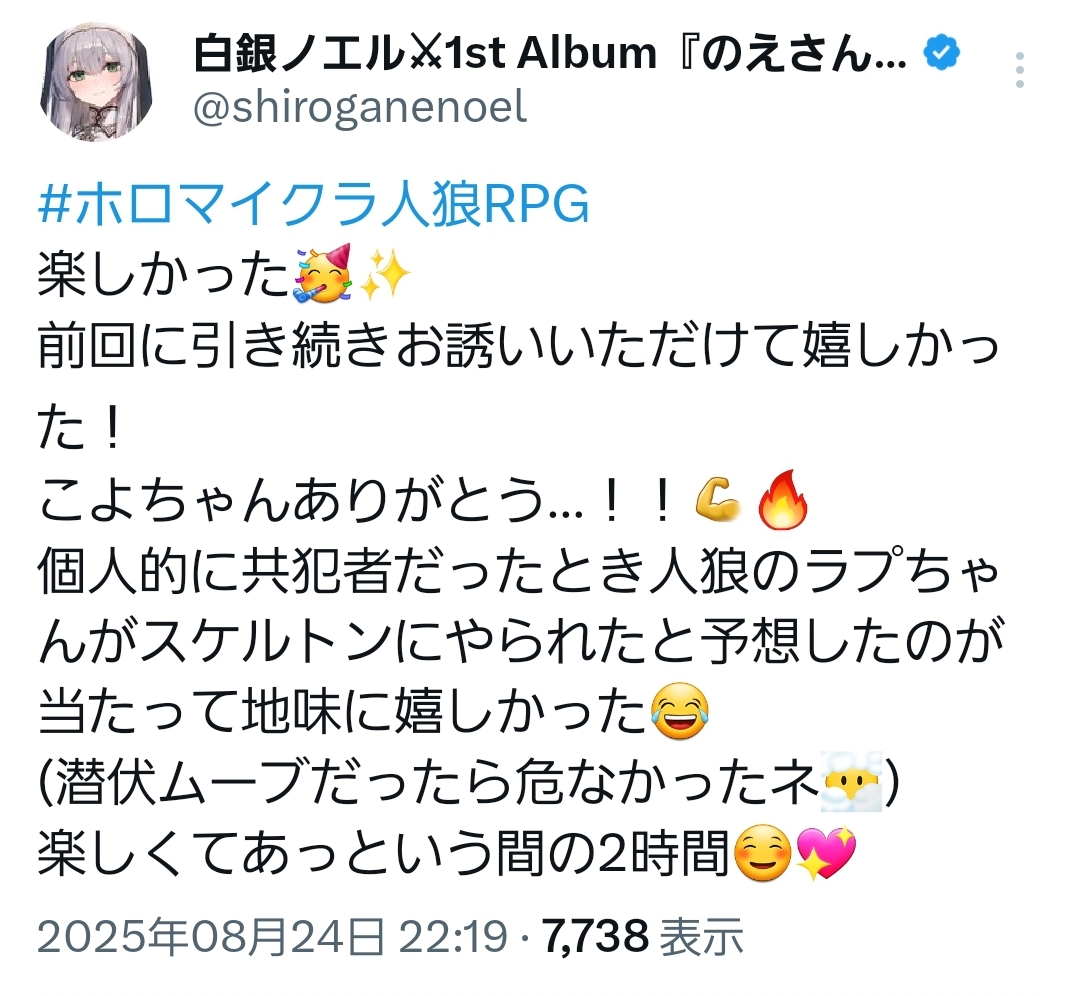1080x996 pixels.
Task: Click the text 楽しくてあっという間の2時間
Action: (384, 854)
